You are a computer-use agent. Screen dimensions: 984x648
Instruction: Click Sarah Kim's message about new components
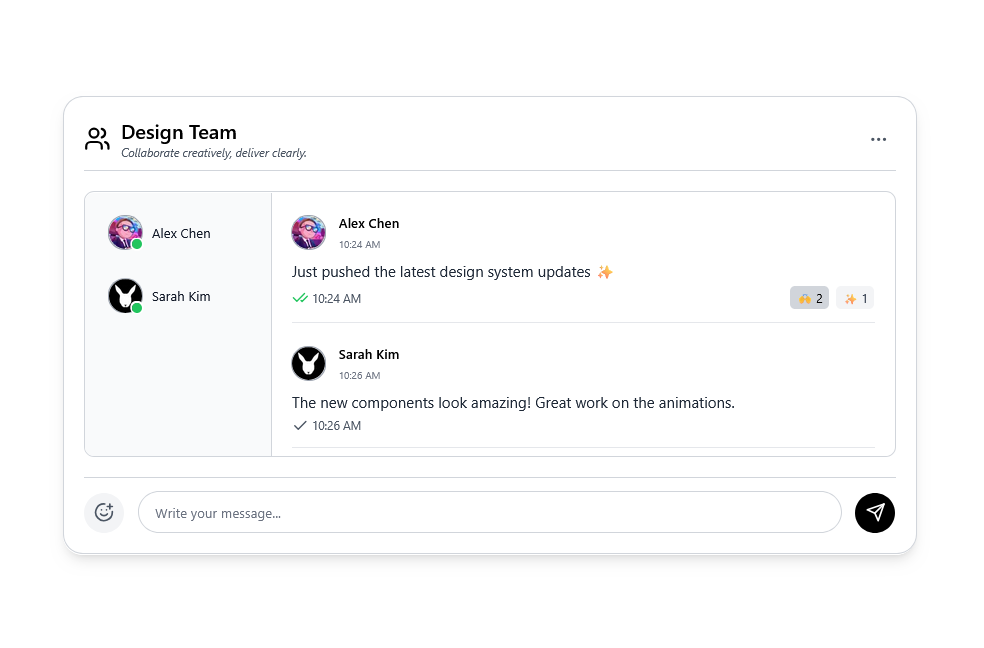tap(513, 403)
